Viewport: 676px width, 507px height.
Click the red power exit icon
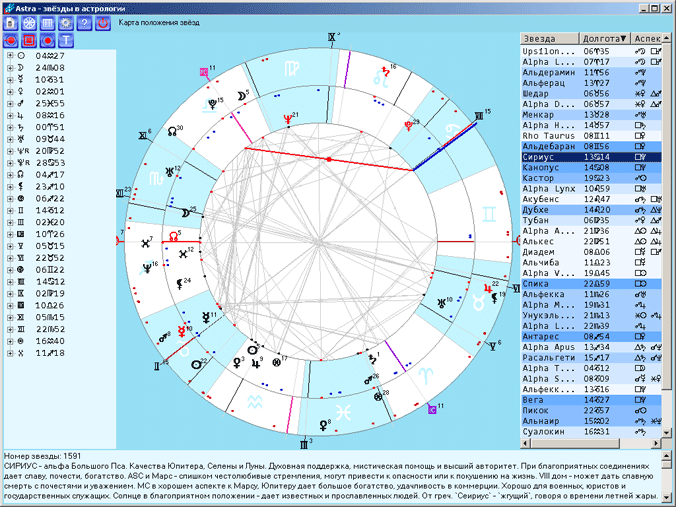(x=103, y=23)
